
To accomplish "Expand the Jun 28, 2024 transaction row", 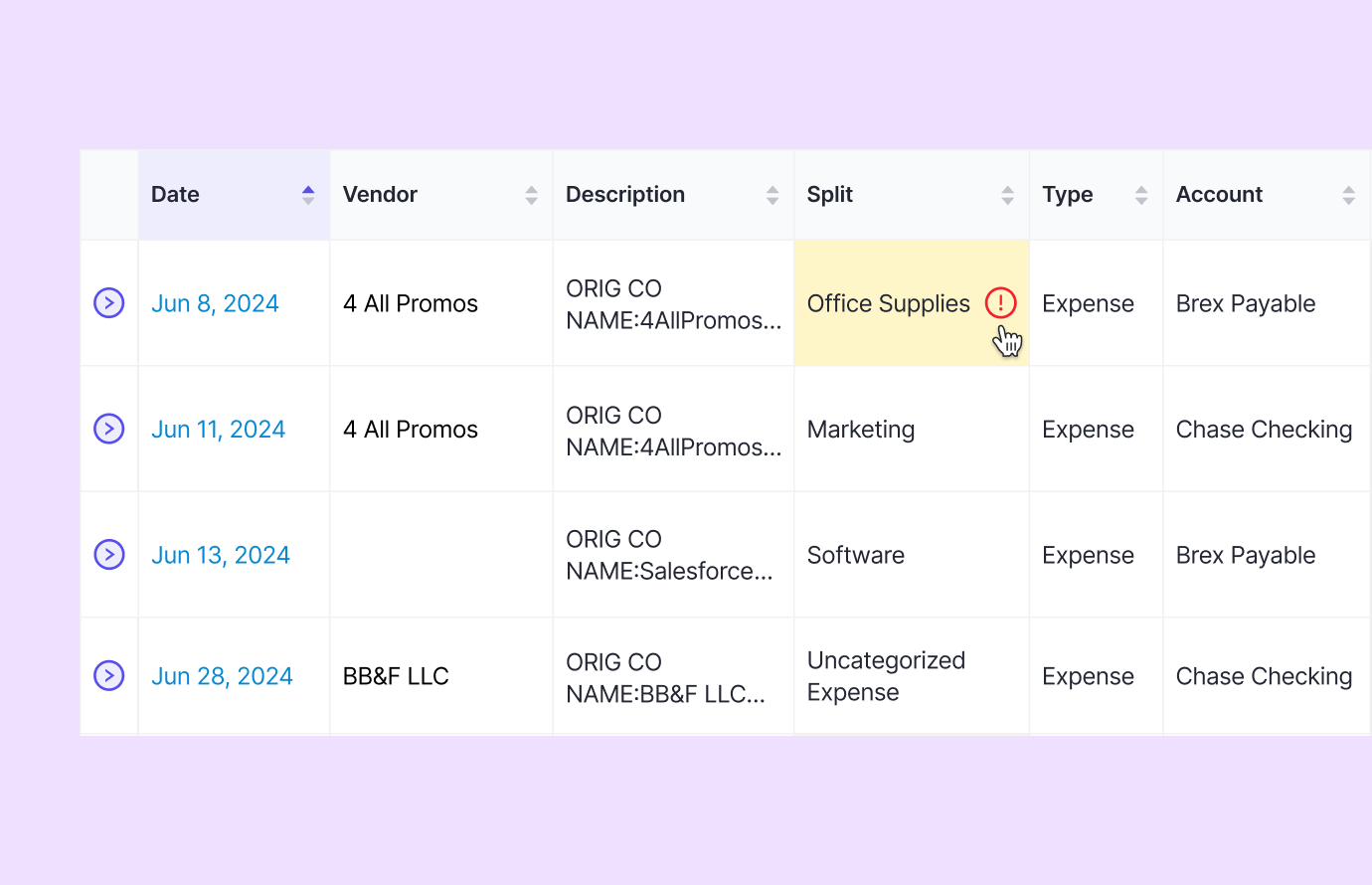I will point(109,675).
